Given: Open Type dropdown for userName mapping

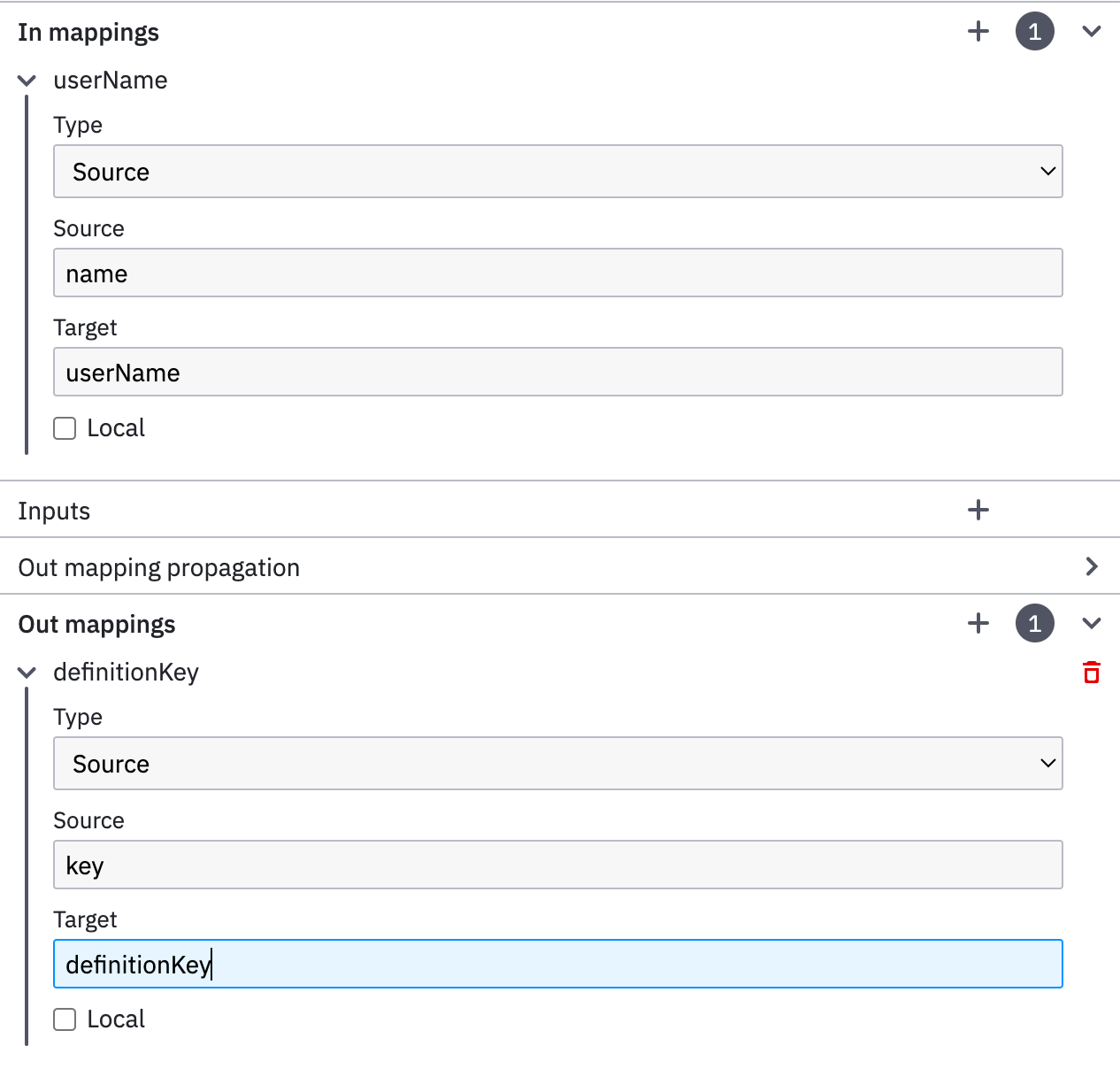Looking at the screenshot, I should [x=557, y=172].
